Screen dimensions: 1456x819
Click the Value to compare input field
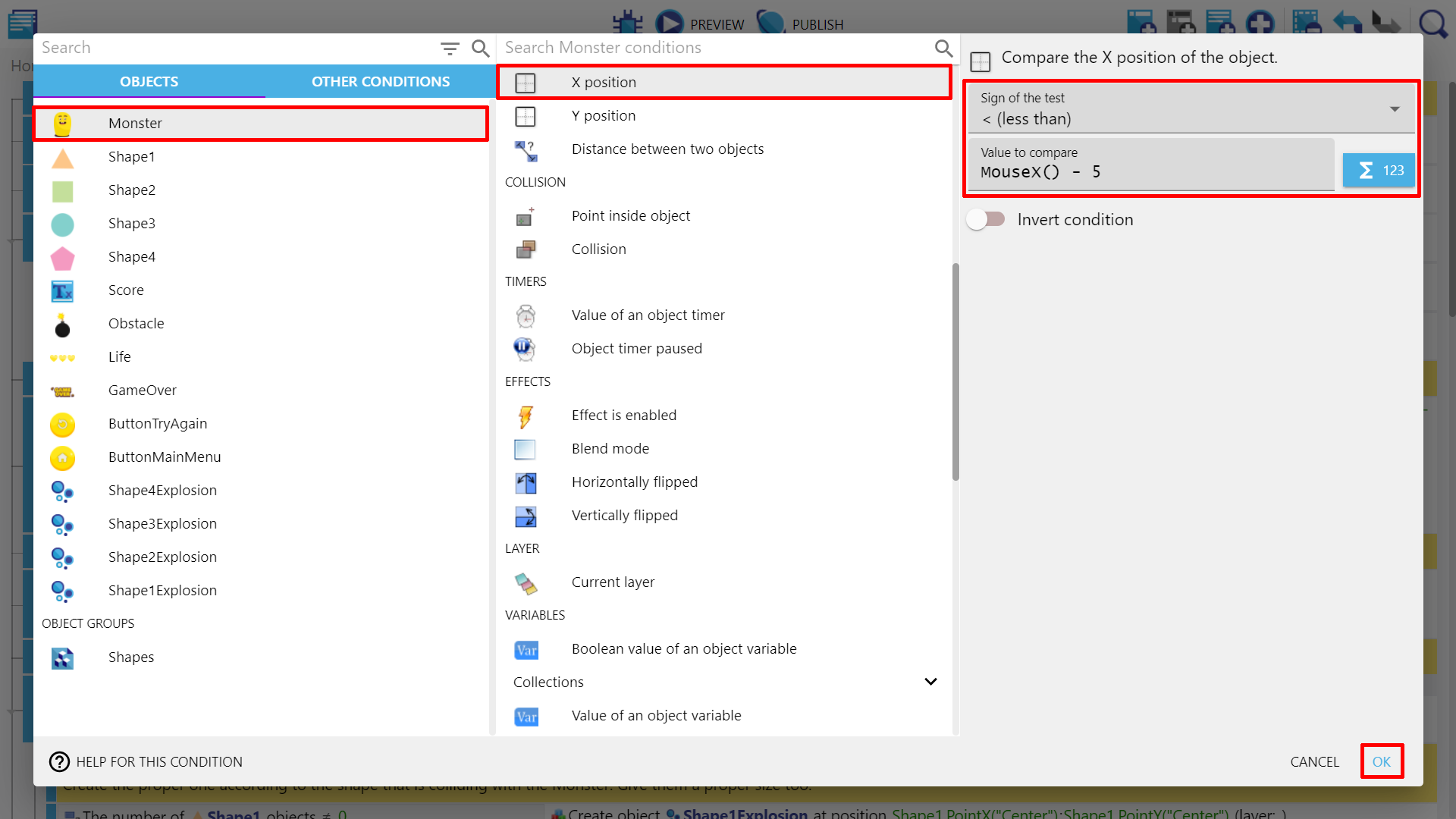[x=1150, y=172]
